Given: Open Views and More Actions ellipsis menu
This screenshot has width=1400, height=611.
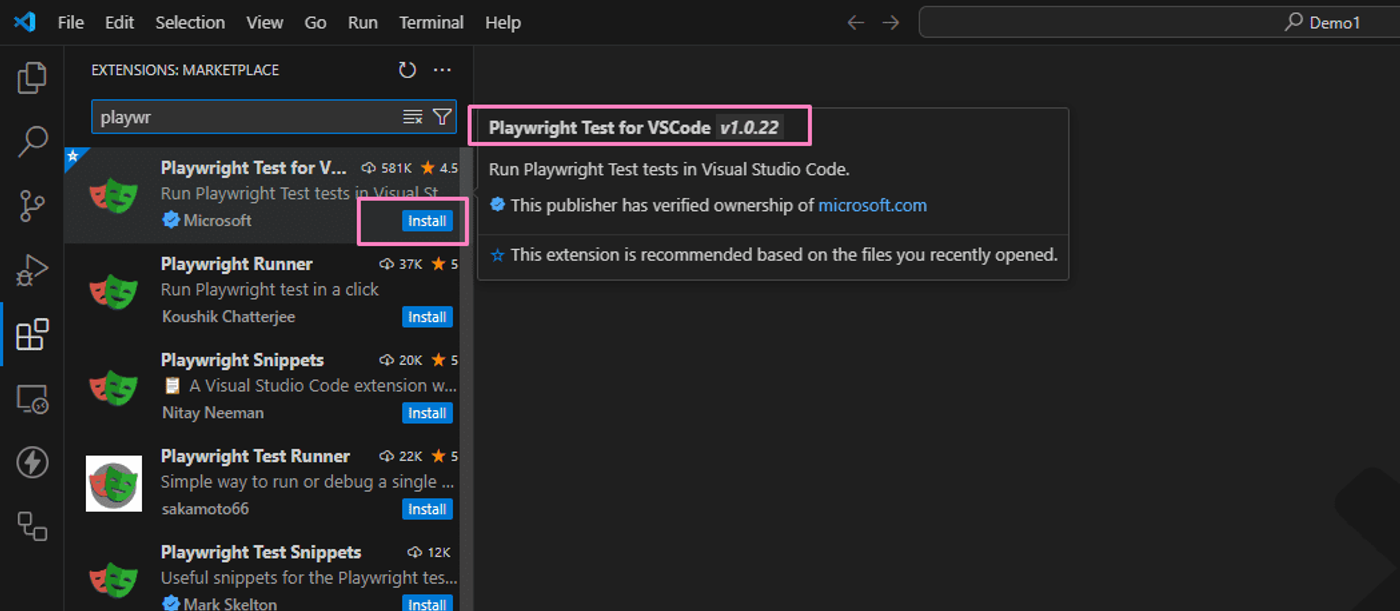Looking at the screenshot, I should (442, 70).
